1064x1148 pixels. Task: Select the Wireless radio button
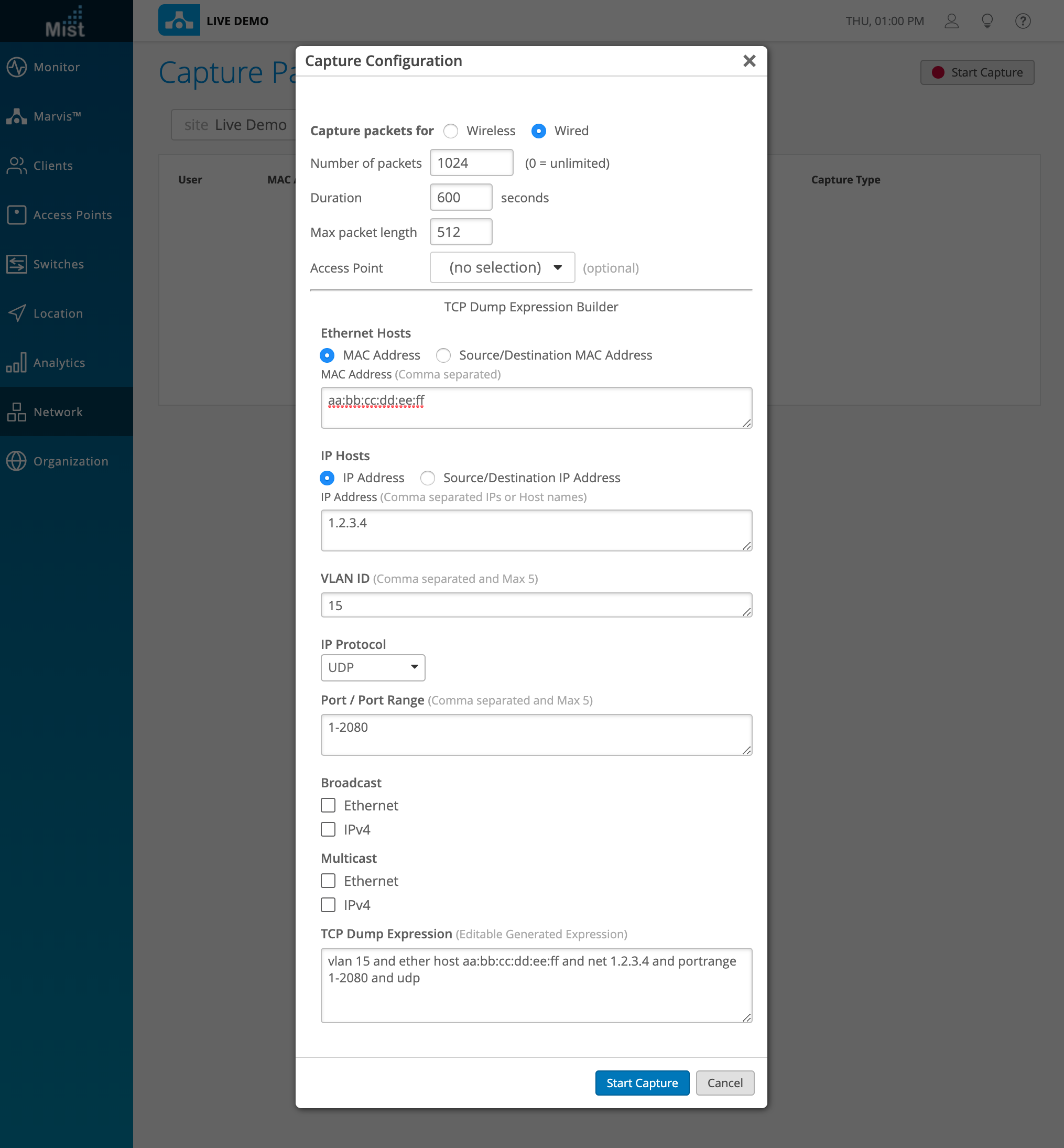pos(451,131)
